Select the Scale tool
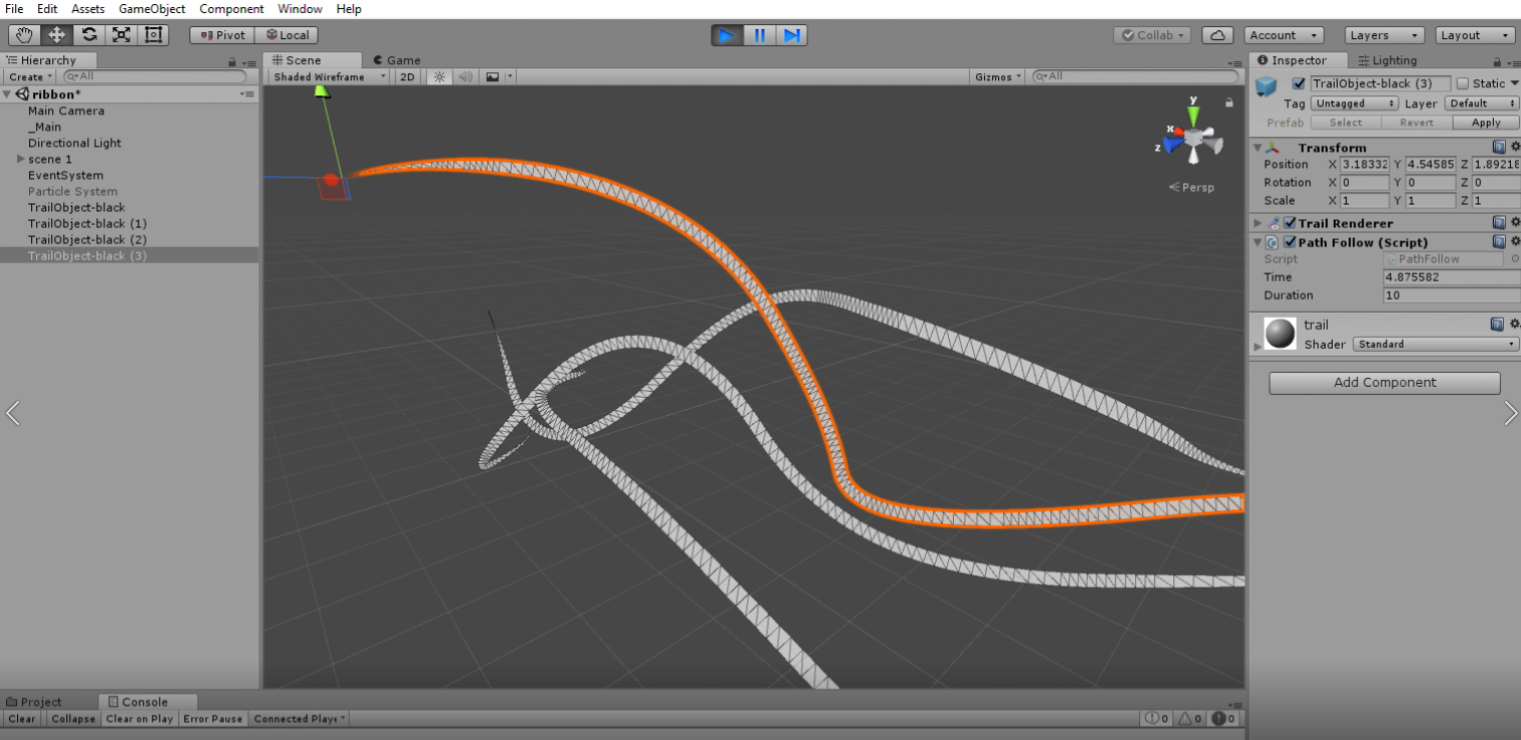The height and width of the screenshot is (740, 1521). click(x=121, y=35)
